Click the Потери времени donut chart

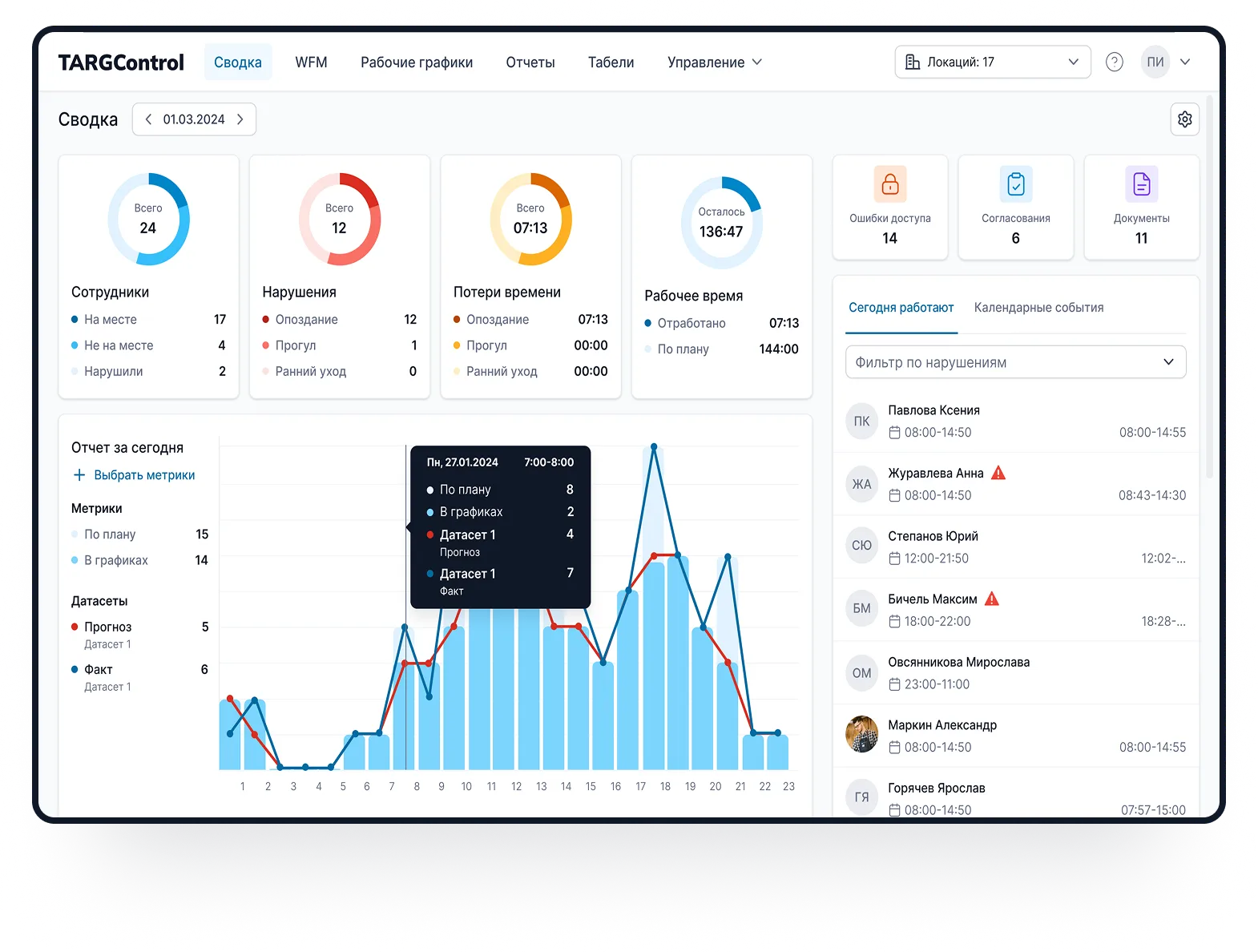(530, 219)
